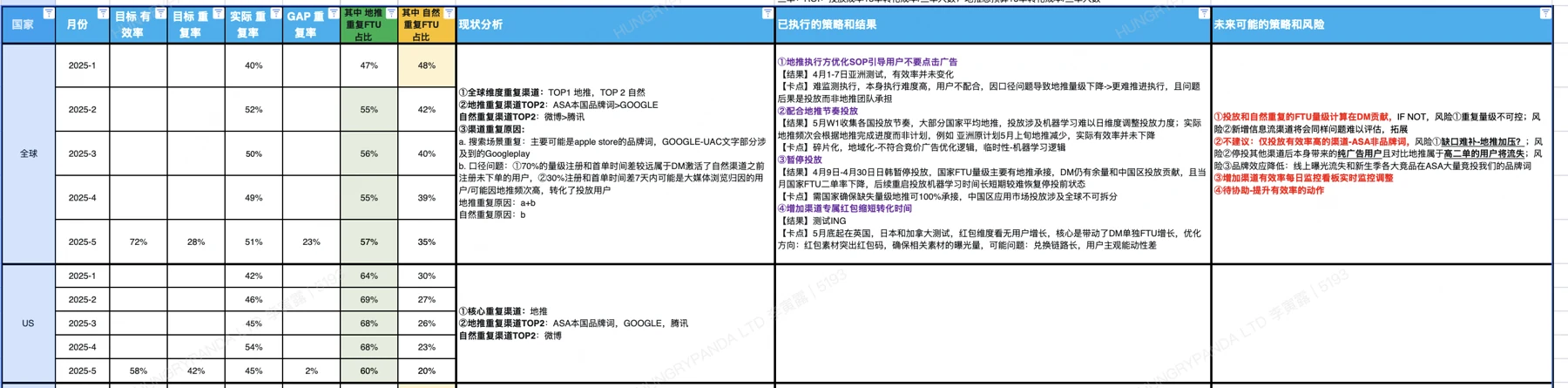This screenshot has height=388, width=1568.
Task: Click the 2% GAP cell
Action: [x=311, y=371]
